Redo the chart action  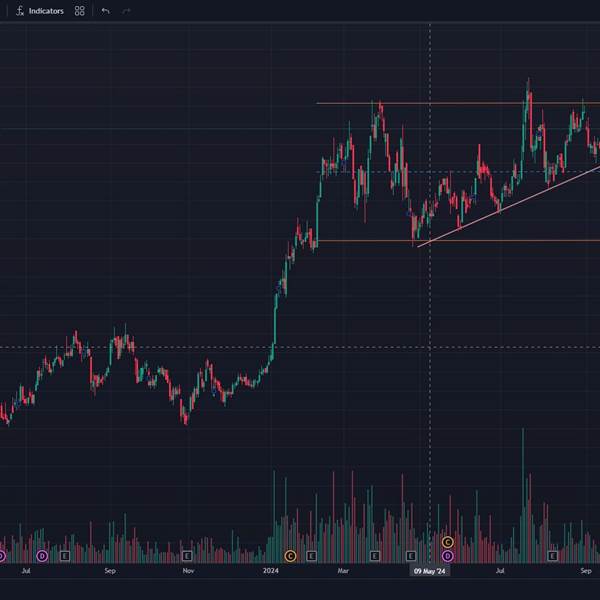click(126, 11)
